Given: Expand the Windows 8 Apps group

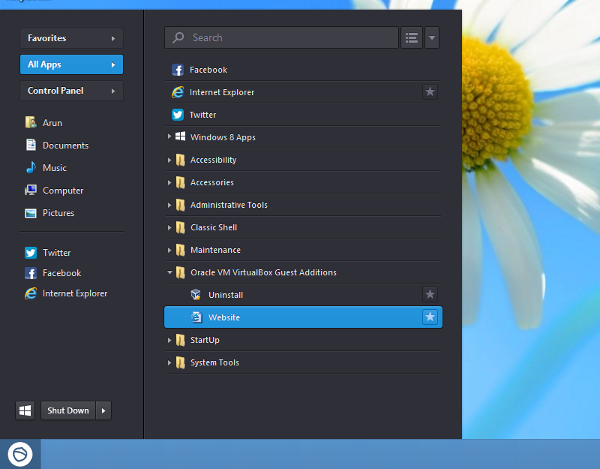Looking at the screenshot, I should pos(169,136).
